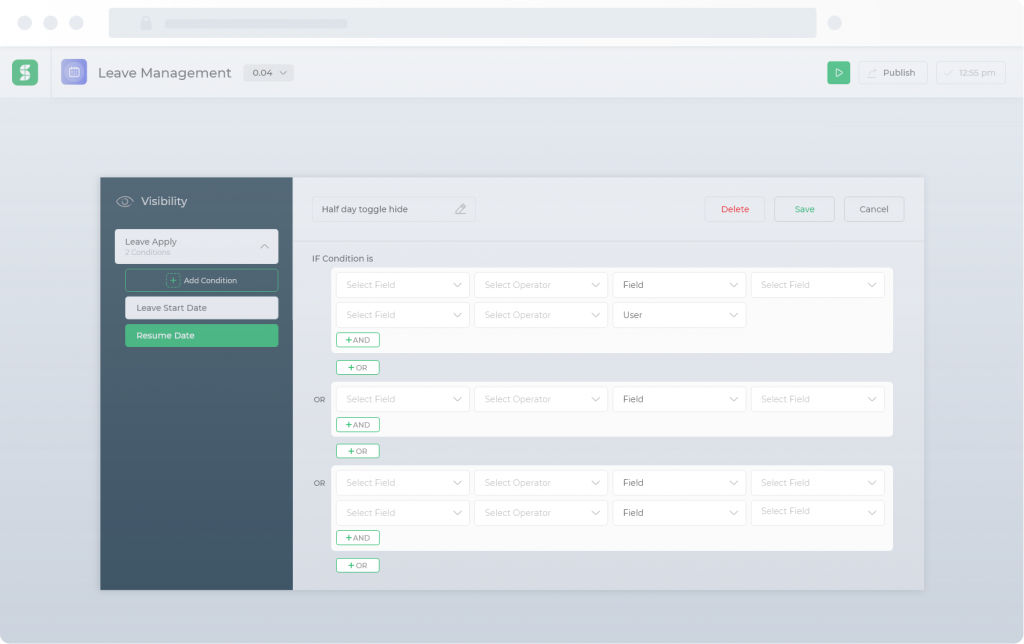Image resolution: width=1024 pixels, height=644 pixels.
Task: Add an AND clause to the first condition
Action: (357, 340)
